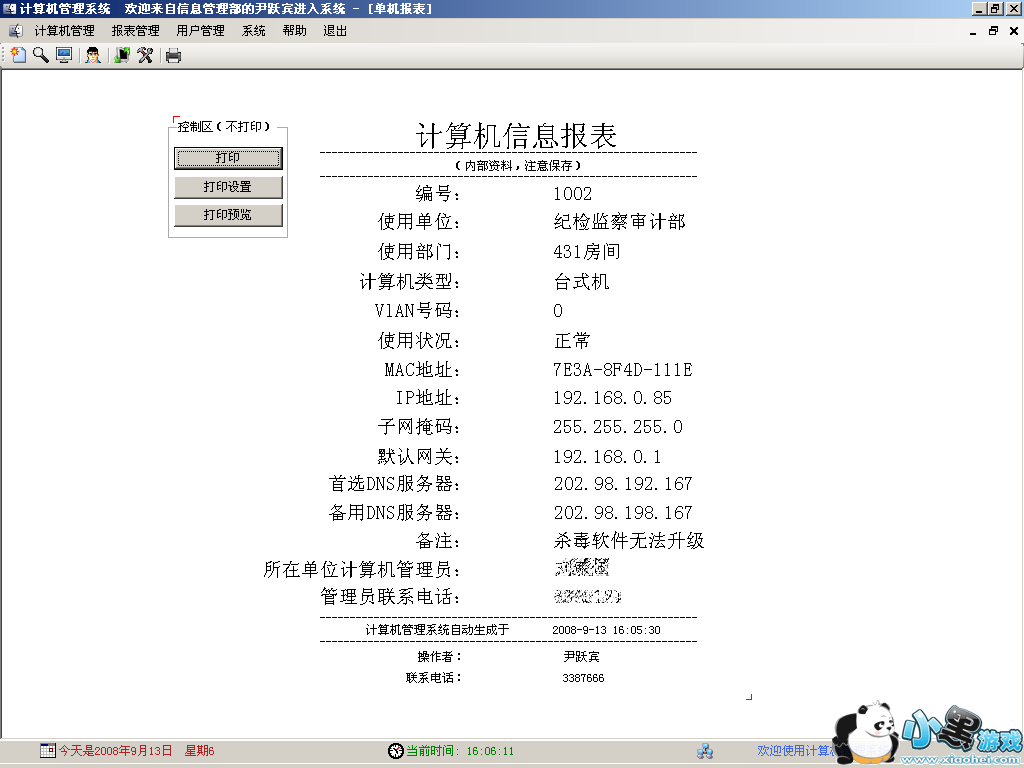The height and width of the screenshot is (768, 1024).
Task: Click the hammer and wrench tools icon
Action: click(145, 56)
